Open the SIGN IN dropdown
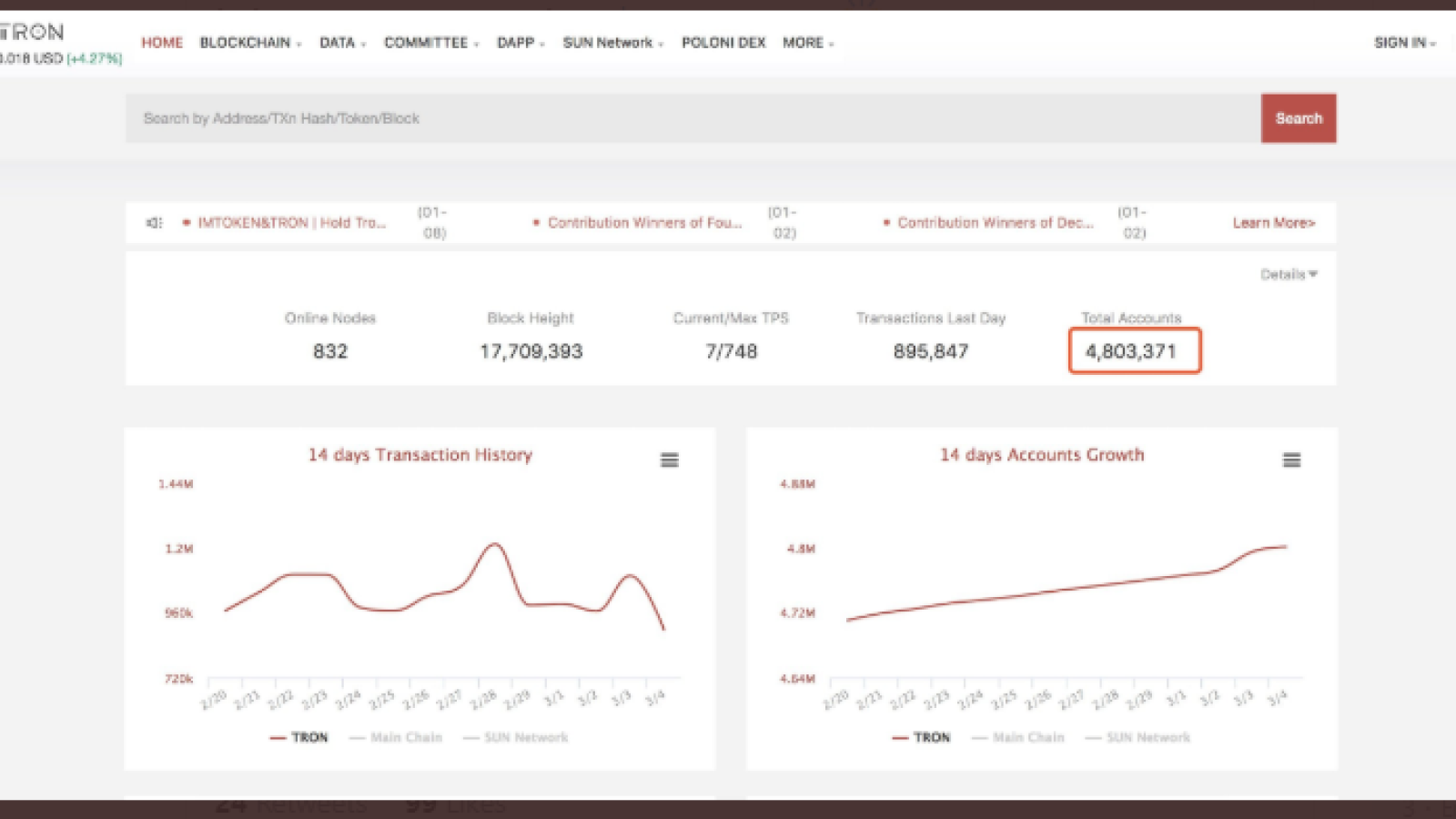 coord(1405,43)
